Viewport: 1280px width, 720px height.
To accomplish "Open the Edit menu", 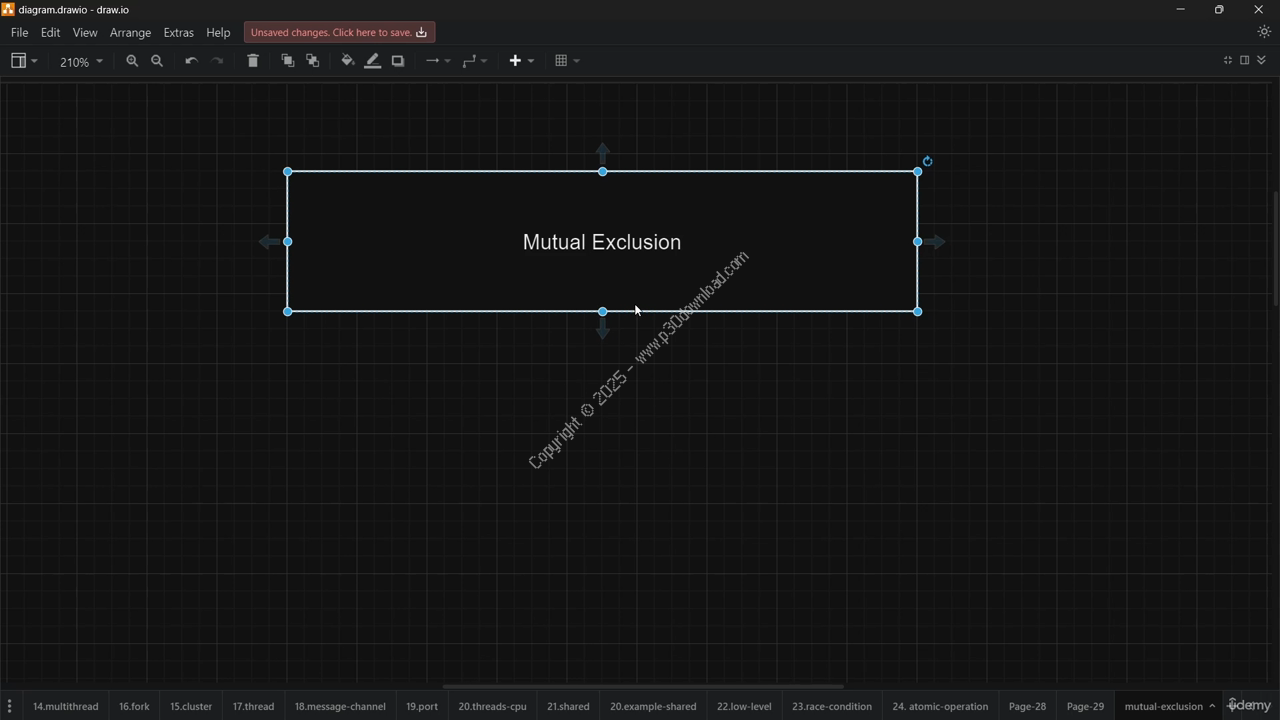I will (50, 33).
